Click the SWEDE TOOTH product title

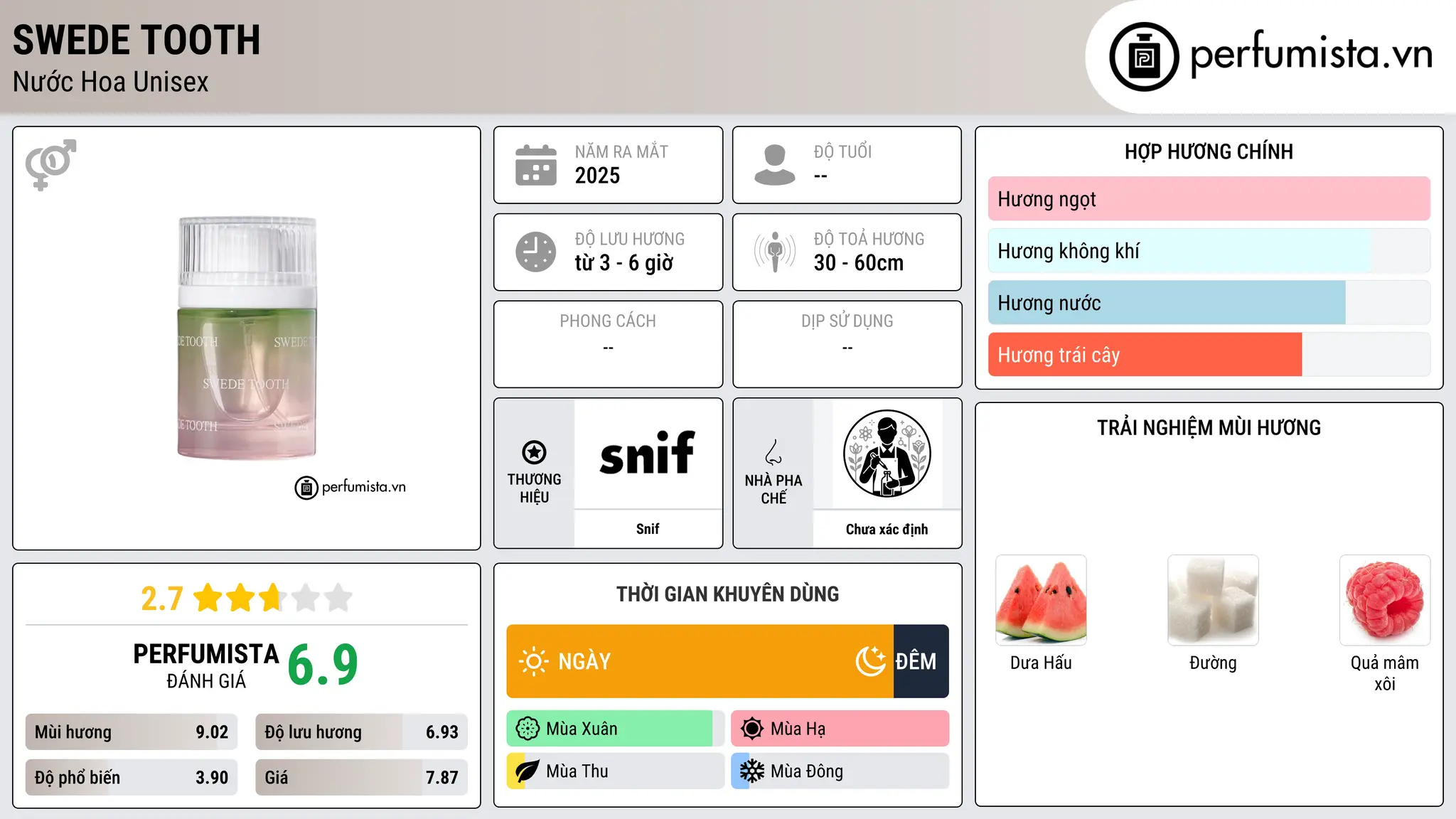(136, 40)
